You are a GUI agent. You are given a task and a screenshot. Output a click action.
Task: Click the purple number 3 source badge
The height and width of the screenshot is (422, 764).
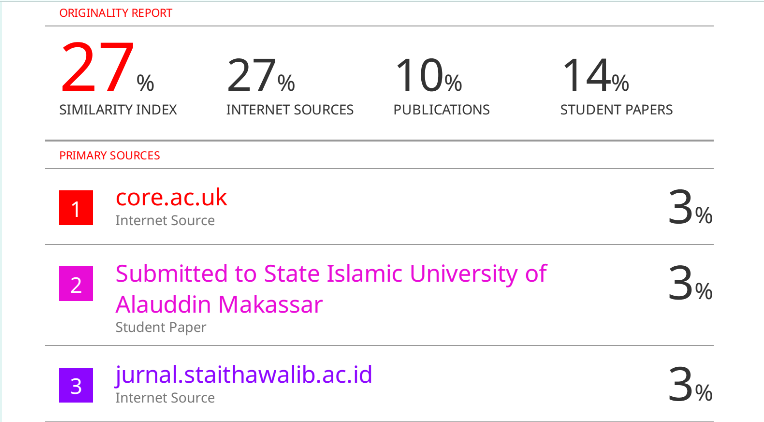pos(76,383)
